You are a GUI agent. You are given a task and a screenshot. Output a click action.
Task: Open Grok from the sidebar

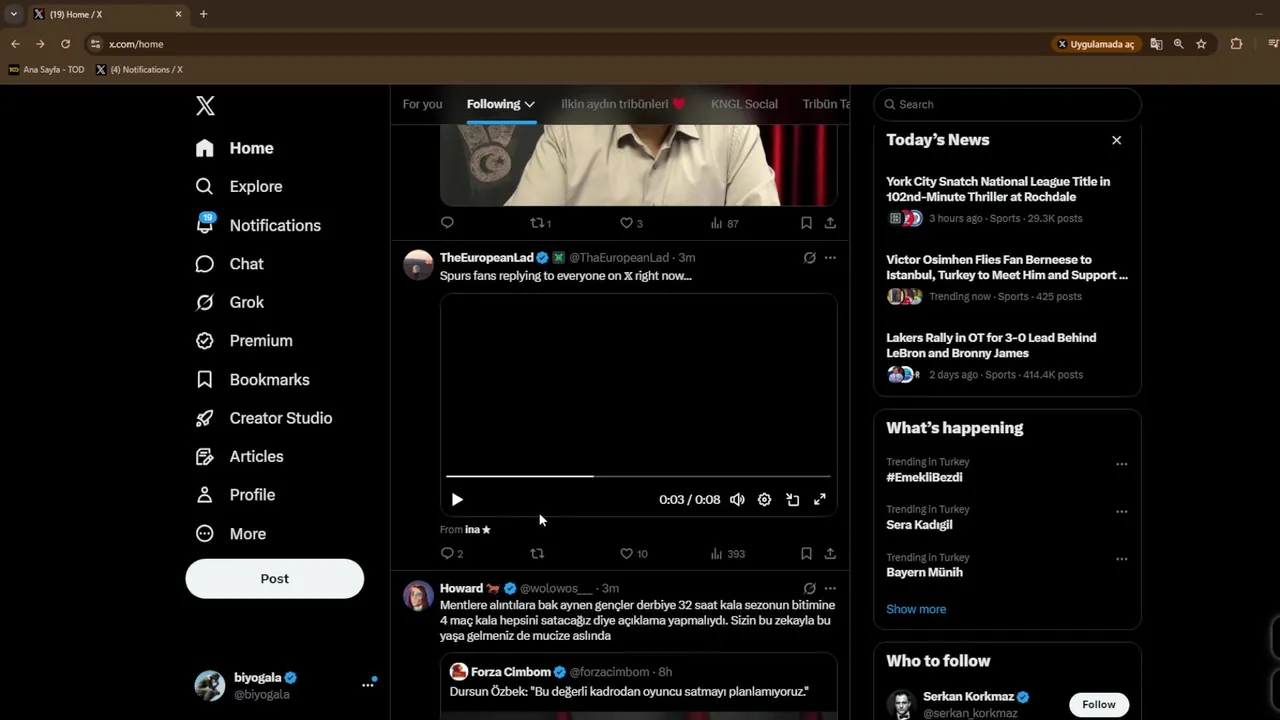click(230, 302)
